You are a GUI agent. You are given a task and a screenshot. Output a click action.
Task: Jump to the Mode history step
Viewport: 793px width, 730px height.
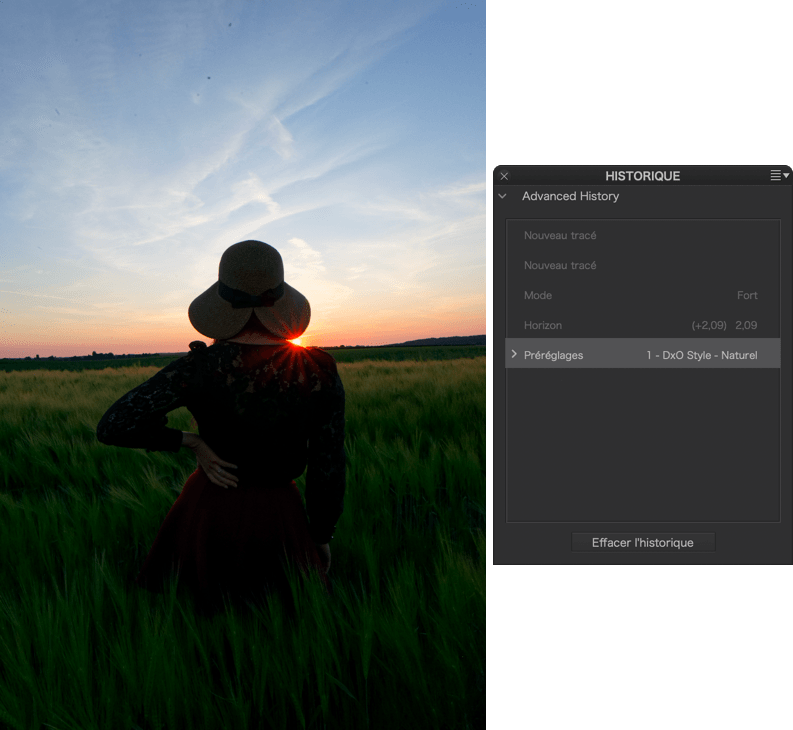538,296
